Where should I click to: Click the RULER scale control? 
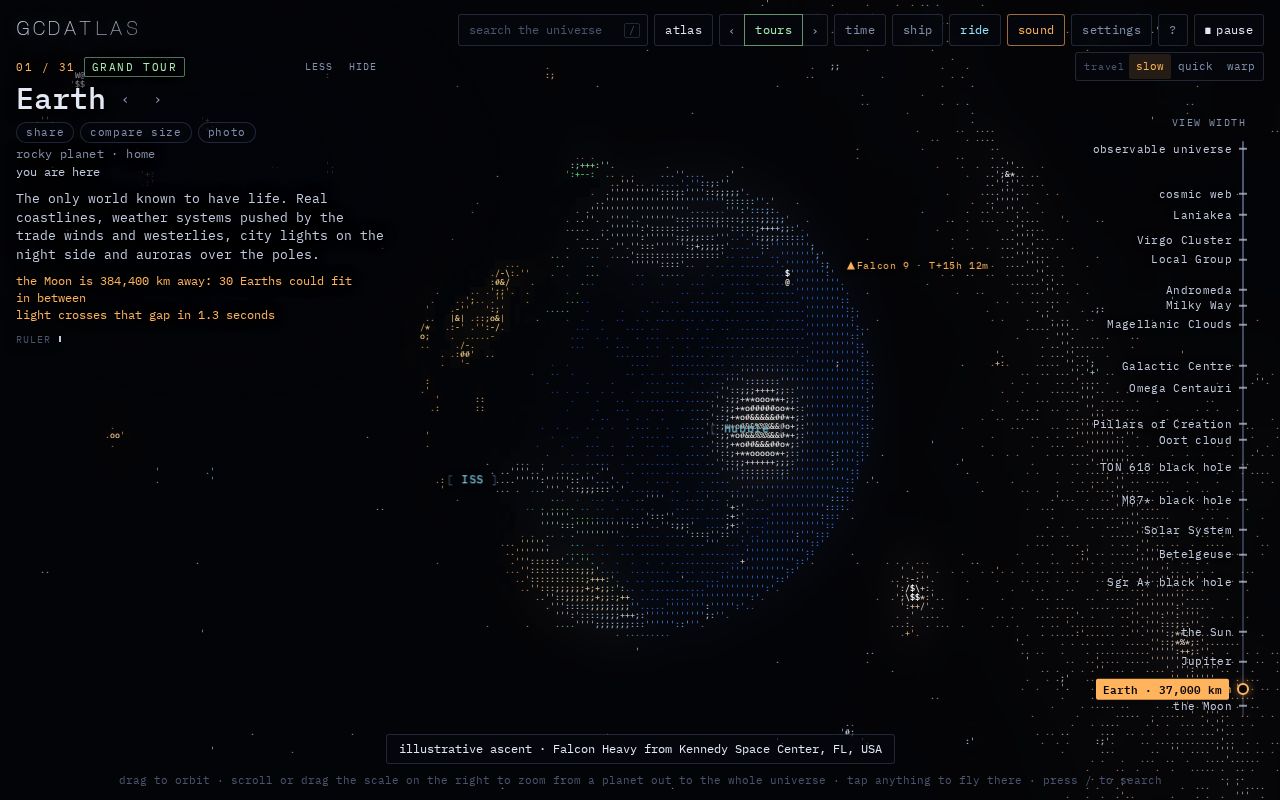pos(38,340)
